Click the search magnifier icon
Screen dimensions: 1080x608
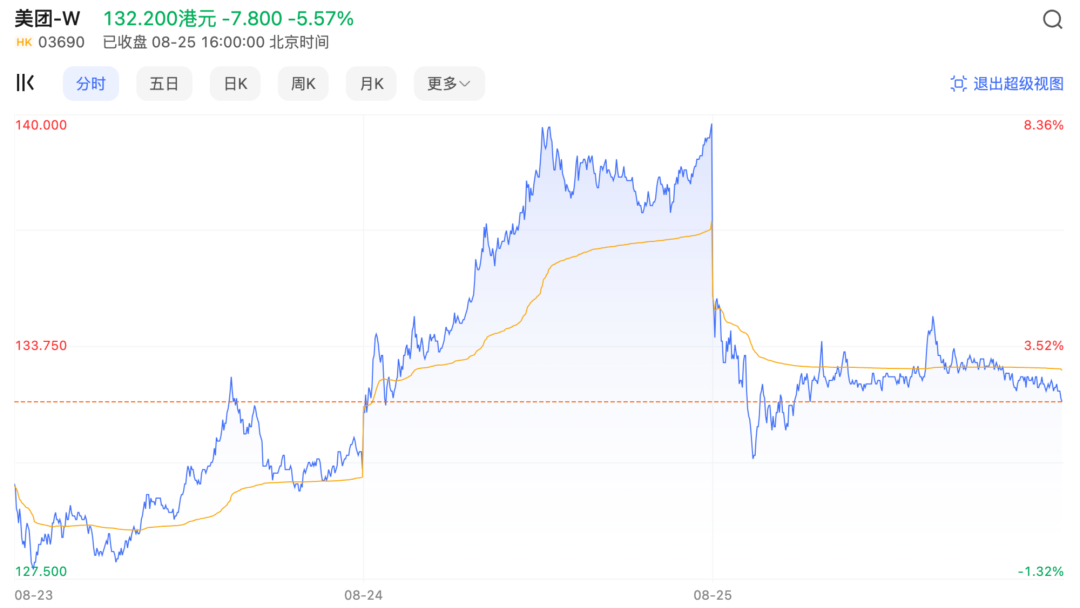[x=1052, y=20]
